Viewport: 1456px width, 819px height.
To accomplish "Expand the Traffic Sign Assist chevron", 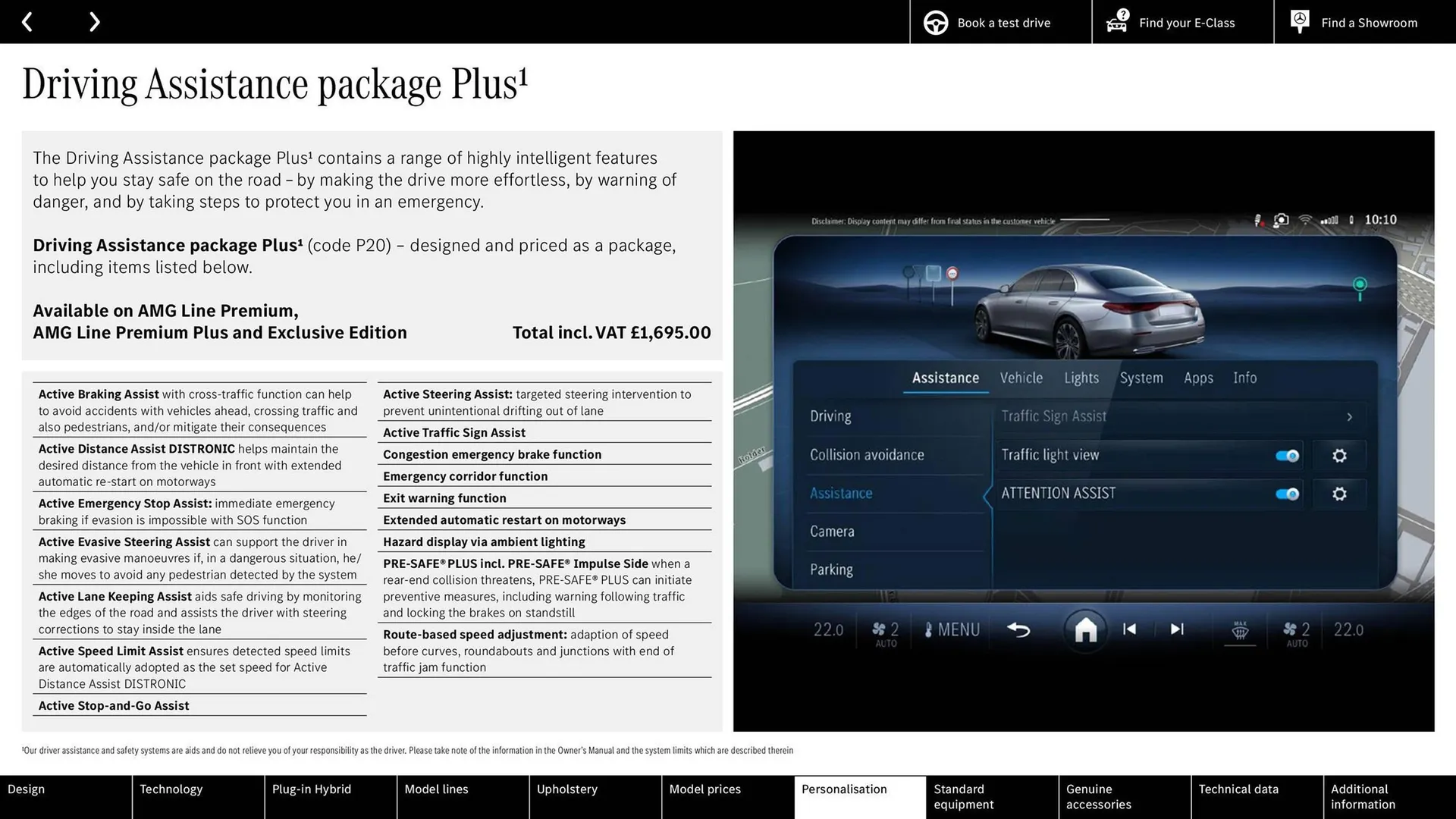I will pos(1349,416).
